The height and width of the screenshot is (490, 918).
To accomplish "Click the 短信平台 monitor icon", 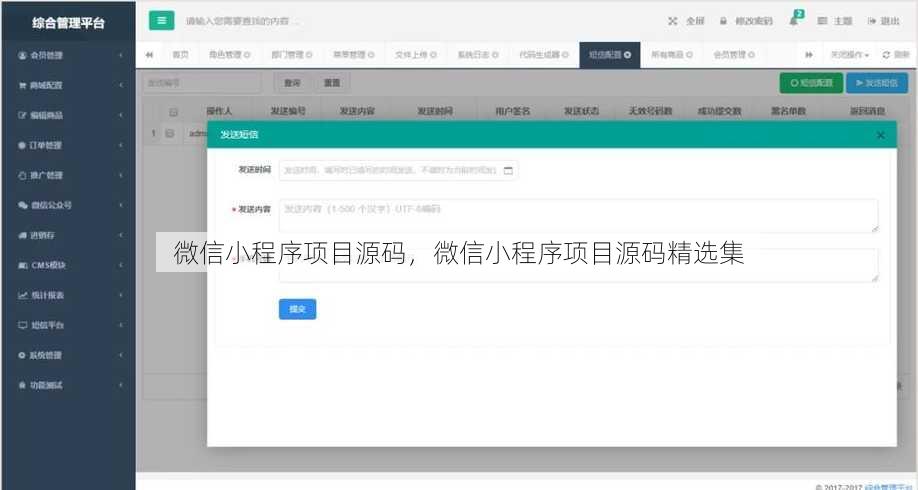I will pyautogui.click(x=22, y=325).
